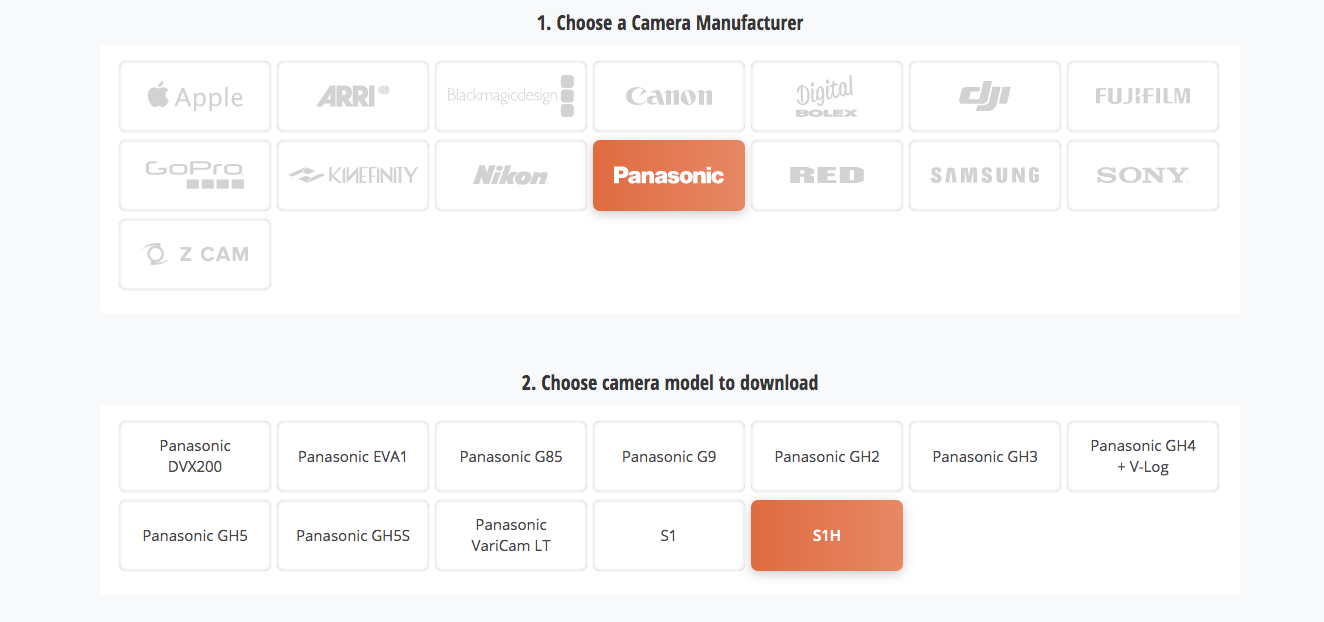
Task: Choose the DJI manufacturer logo
Action: 984,96
